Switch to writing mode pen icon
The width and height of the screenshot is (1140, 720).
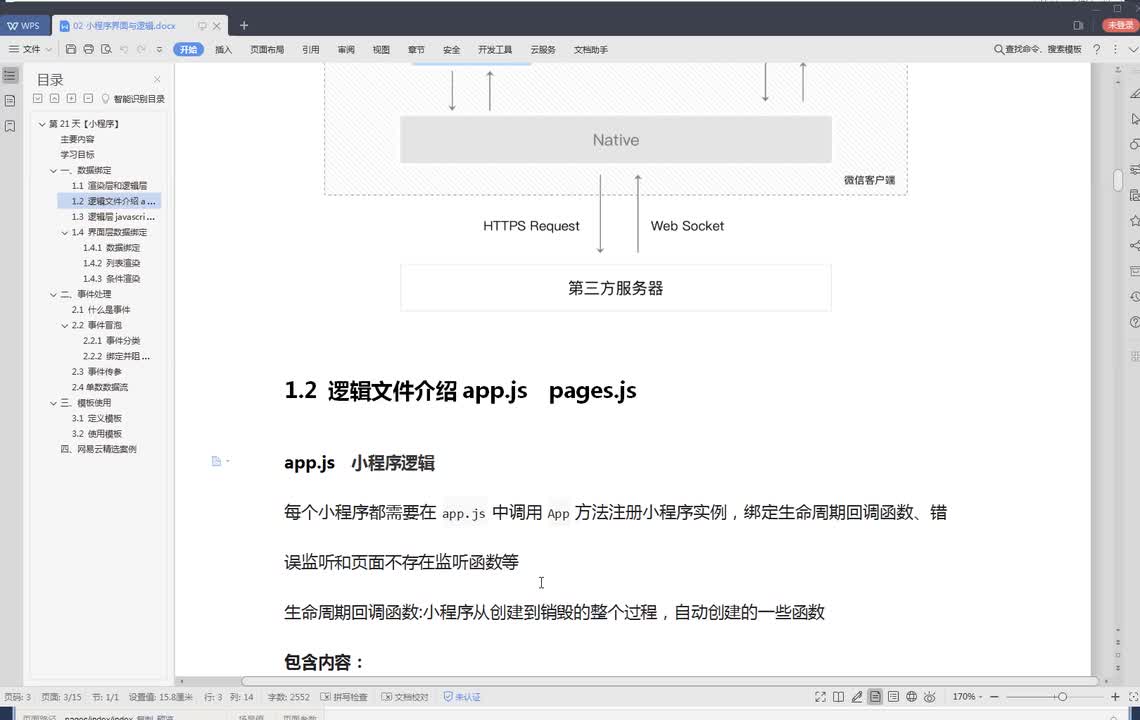(857, 697)
